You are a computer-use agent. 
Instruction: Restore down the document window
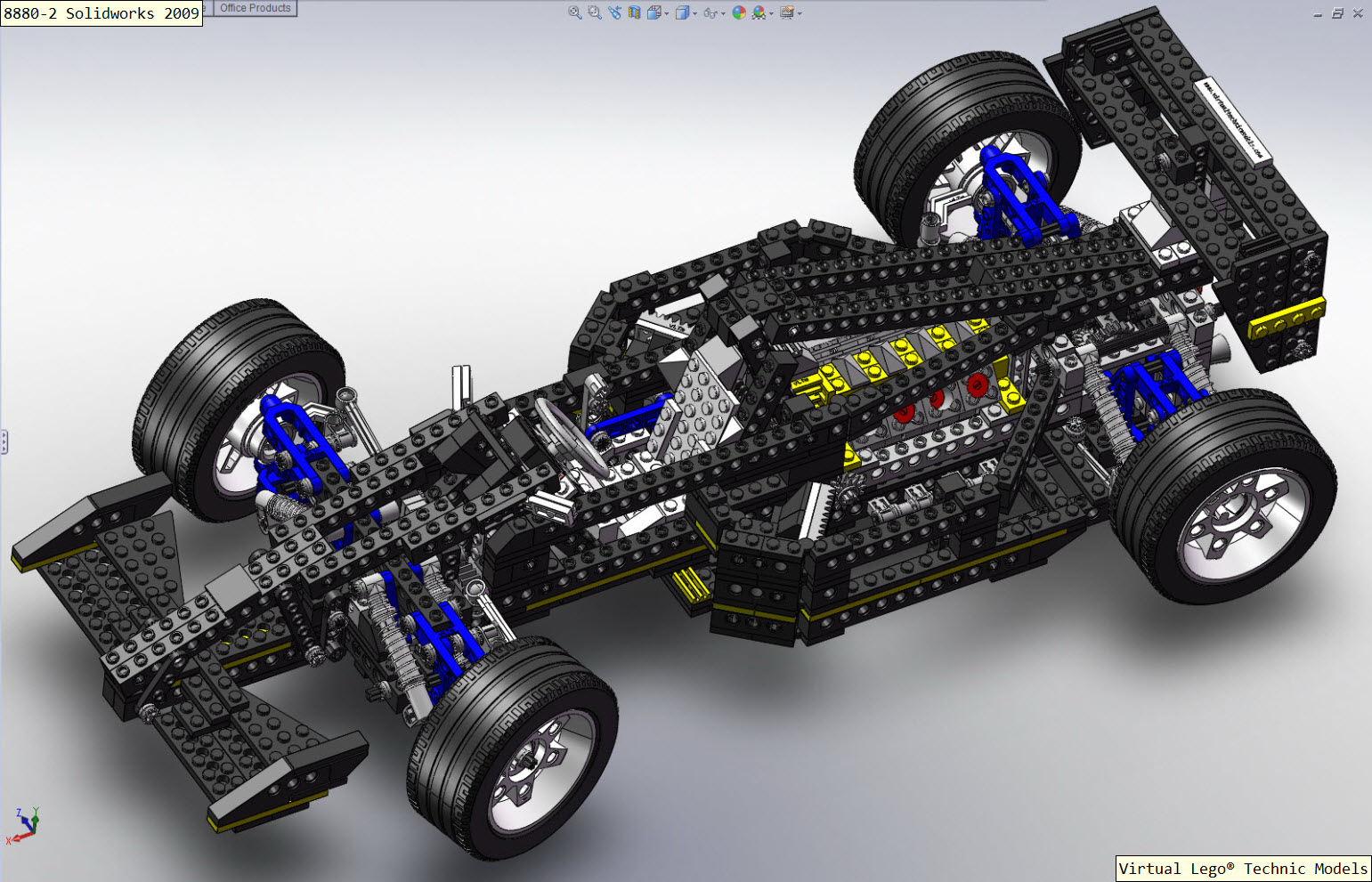point(1337,13)
